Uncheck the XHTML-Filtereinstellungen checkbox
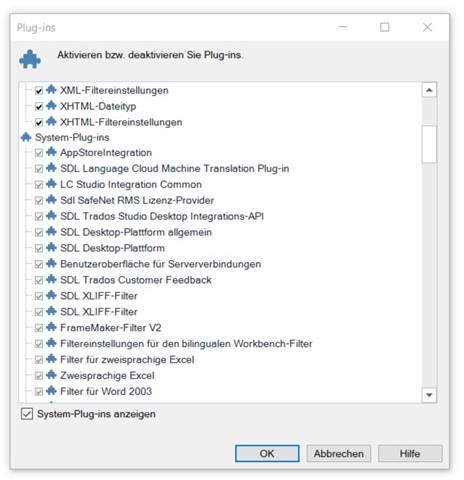464x480 pixels. (x=39, y=122)
